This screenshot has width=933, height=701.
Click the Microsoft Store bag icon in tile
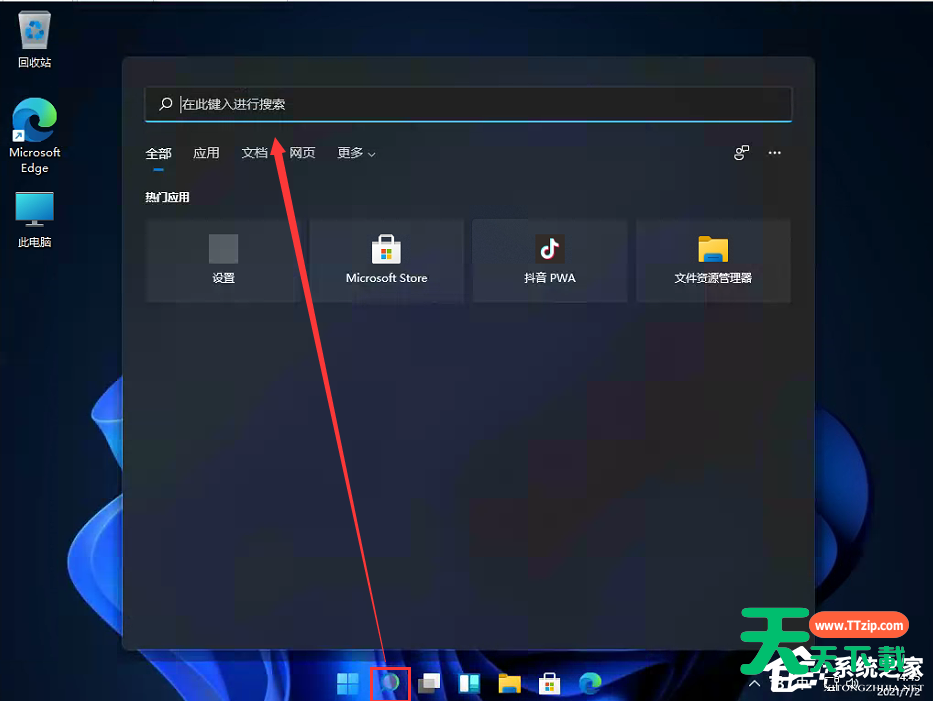coord(386,249)
